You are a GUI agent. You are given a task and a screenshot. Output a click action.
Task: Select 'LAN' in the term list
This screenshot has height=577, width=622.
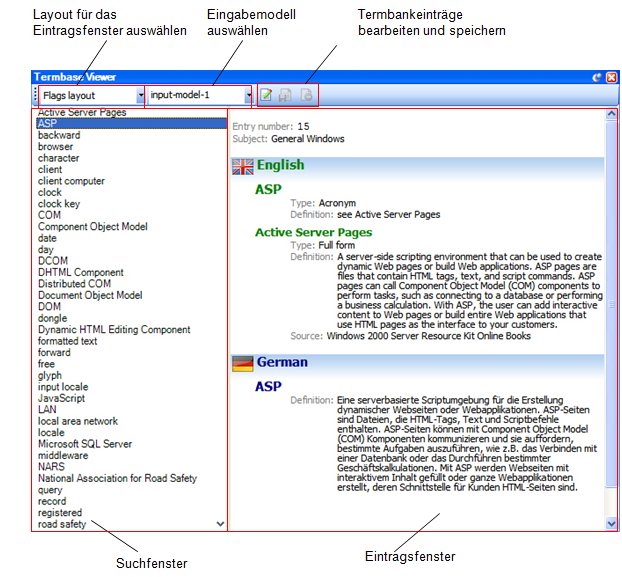[x=47, y=410]
